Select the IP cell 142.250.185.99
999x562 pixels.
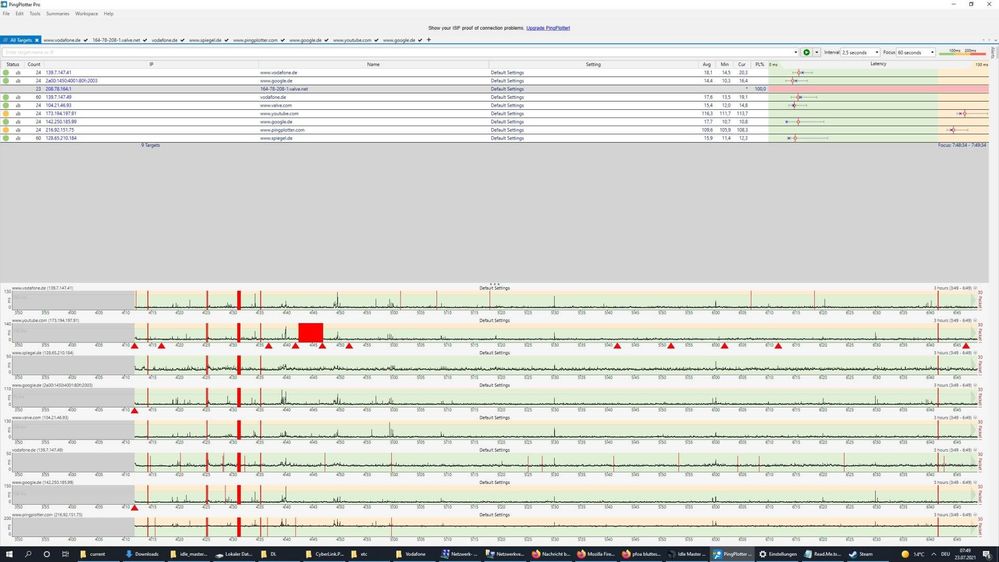point(61,122)
